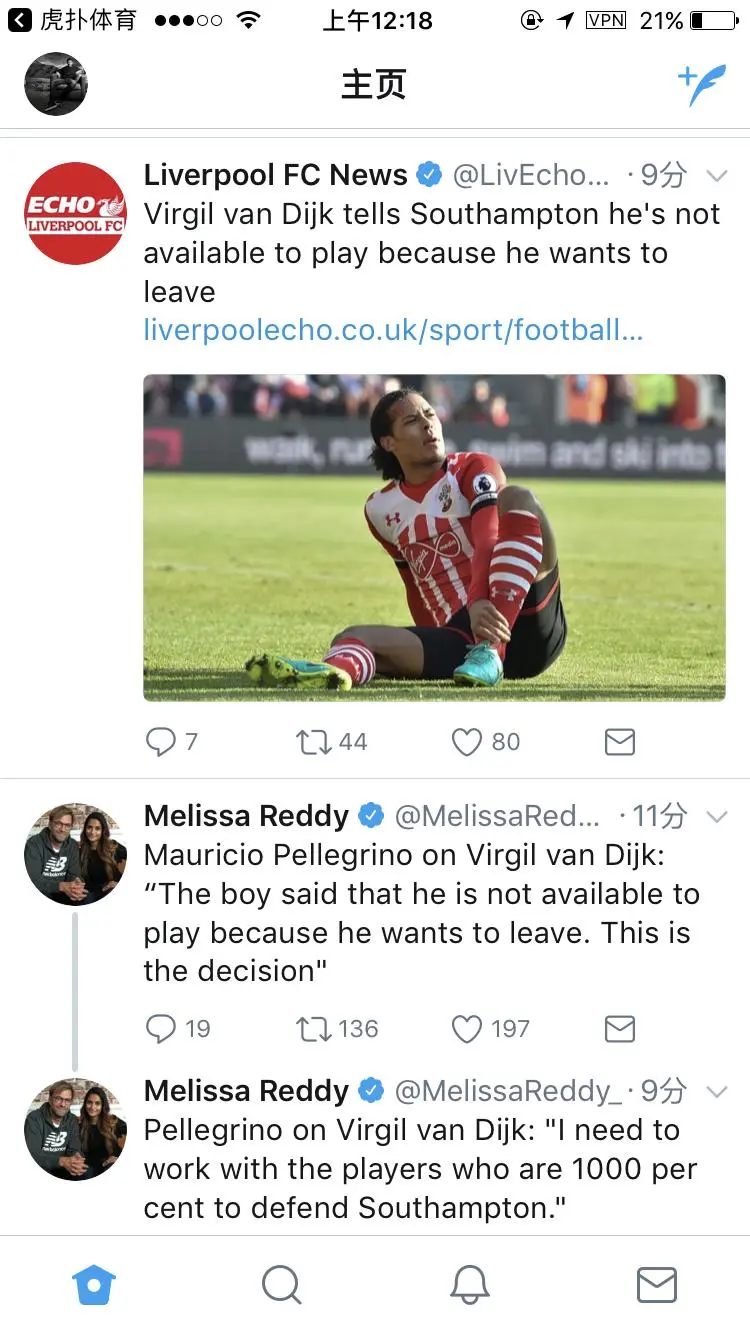Tap the compose new tweet feather icon
Screen dimensions: 750x1334
702,86
